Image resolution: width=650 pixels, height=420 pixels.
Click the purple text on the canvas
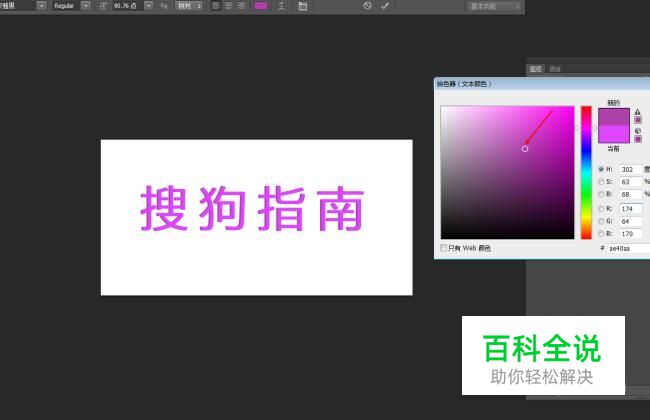(x=252, y=208)
